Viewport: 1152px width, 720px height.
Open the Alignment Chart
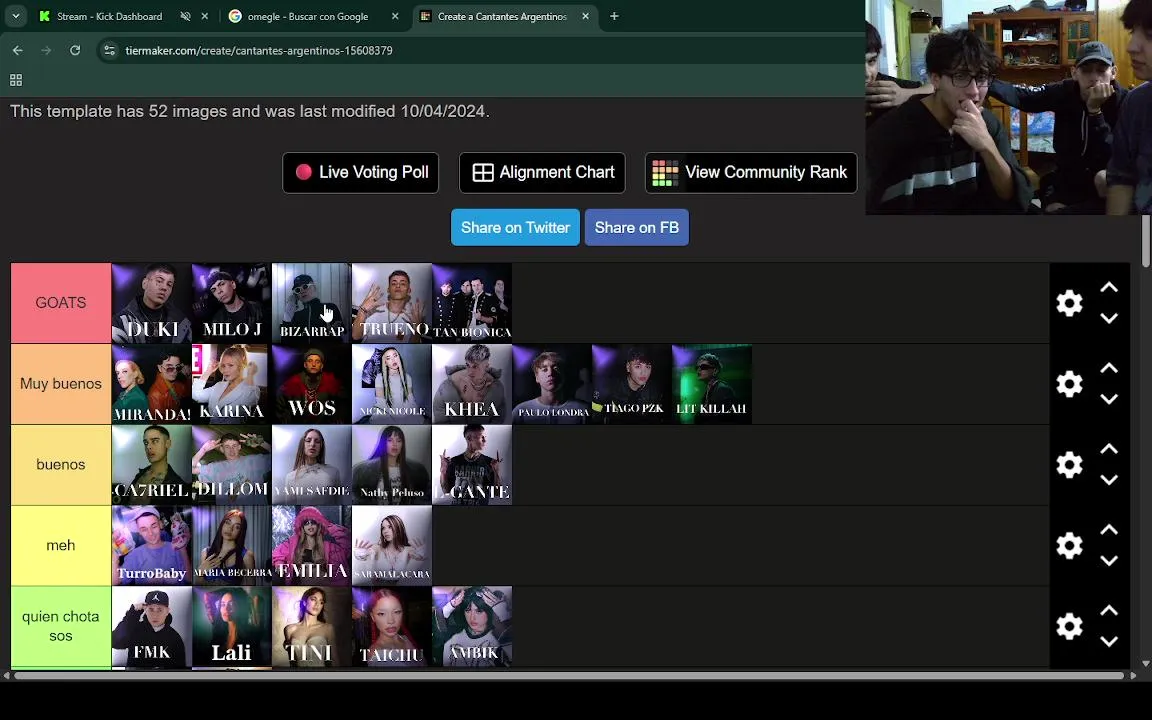coord(542,173)
